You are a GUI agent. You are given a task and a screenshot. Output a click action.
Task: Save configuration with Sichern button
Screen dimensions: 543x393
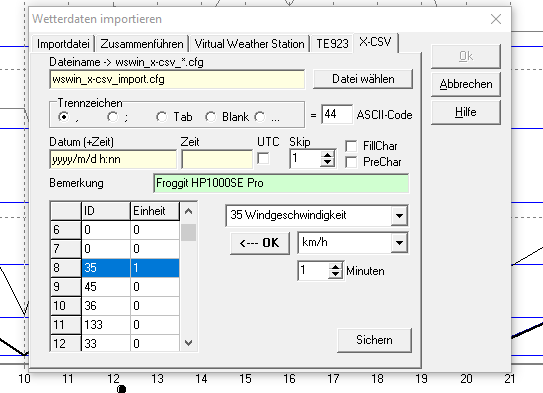click(374, 340)
